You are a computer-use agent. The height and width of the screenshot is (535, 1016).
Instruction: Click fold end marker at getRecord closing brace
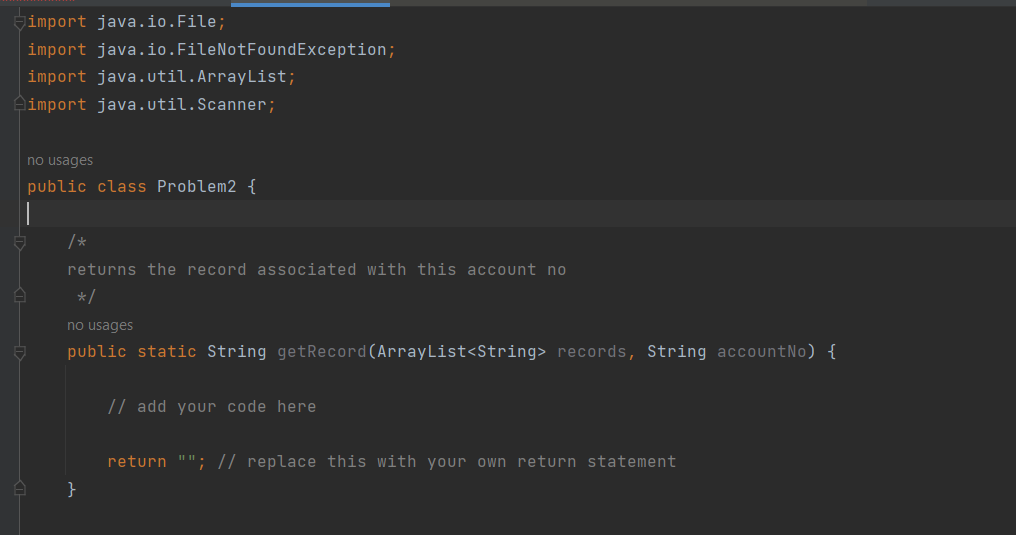click(19, 488)
